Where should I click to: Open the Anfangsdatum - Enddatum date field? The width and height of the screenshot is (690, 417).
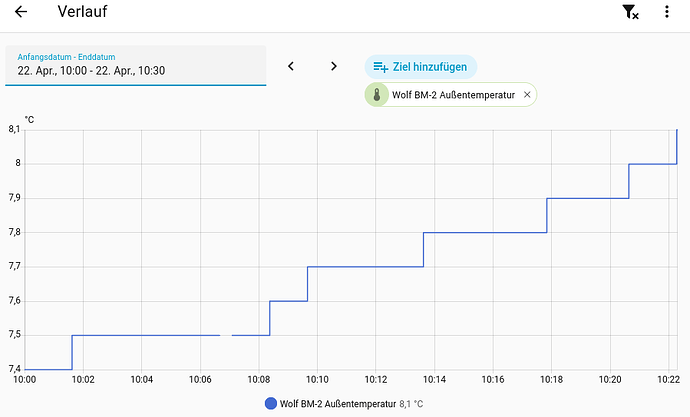coord(136,65)
